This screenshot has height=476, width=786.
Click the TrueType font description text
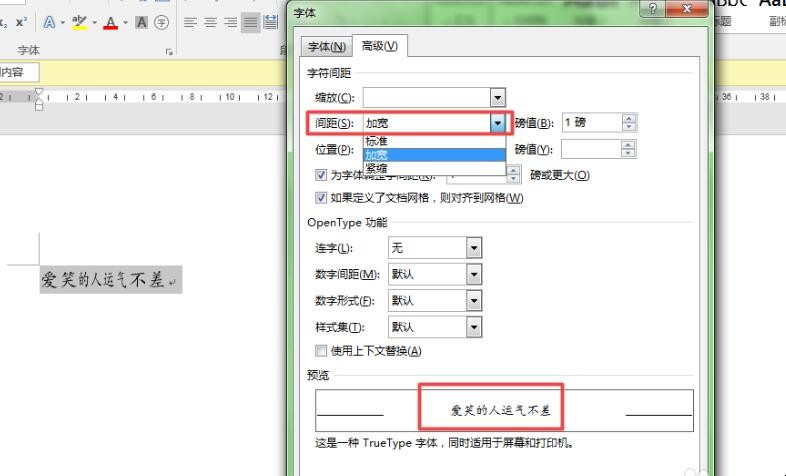point(445,443)
